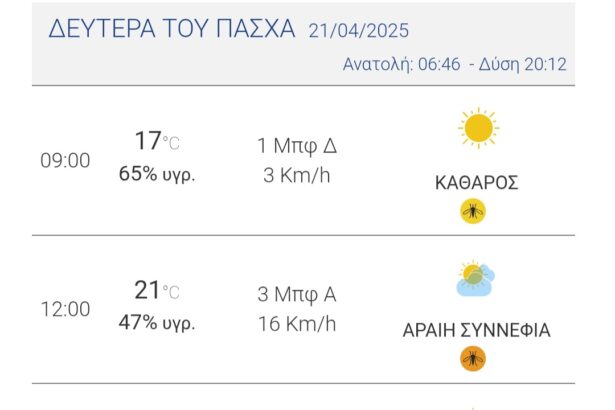Click the 21°C temperature reading

[157, 291]
